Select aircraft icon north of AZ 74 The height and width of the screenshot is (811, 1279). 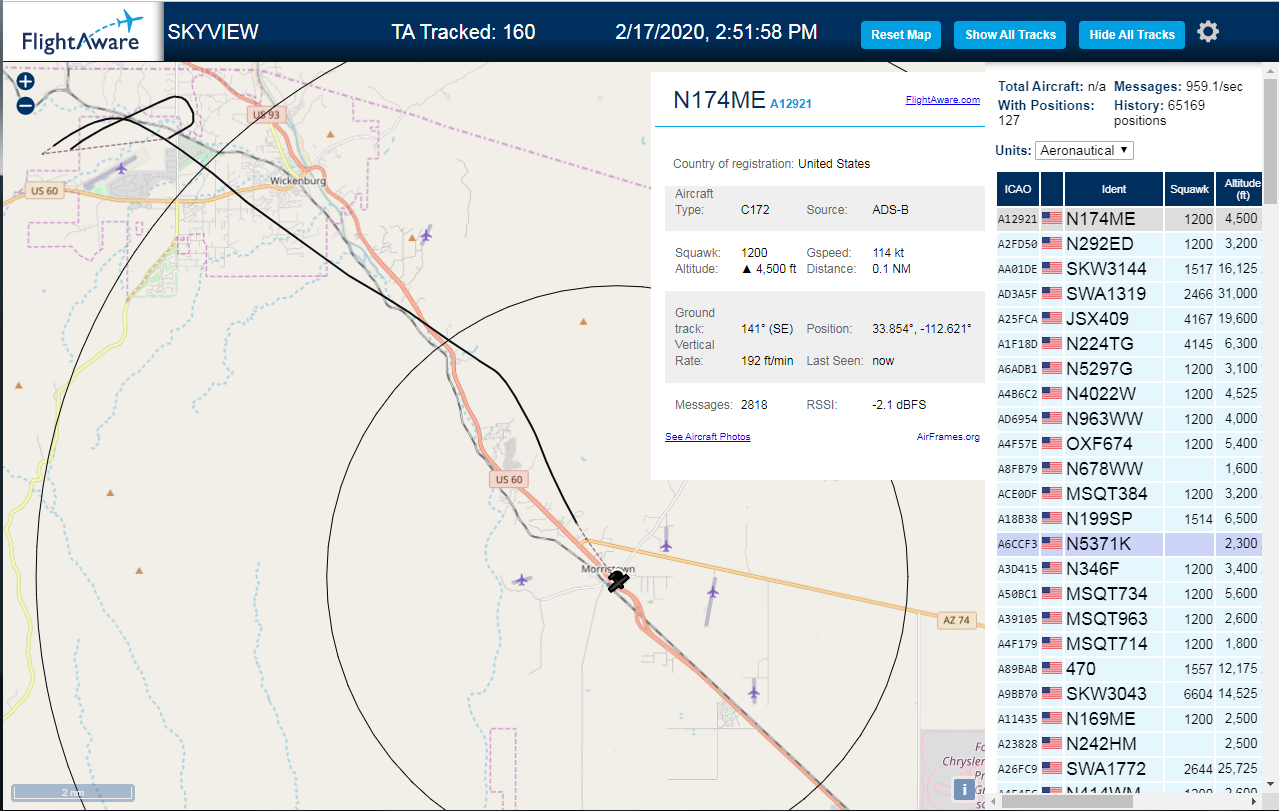click(x=666, y=545)
